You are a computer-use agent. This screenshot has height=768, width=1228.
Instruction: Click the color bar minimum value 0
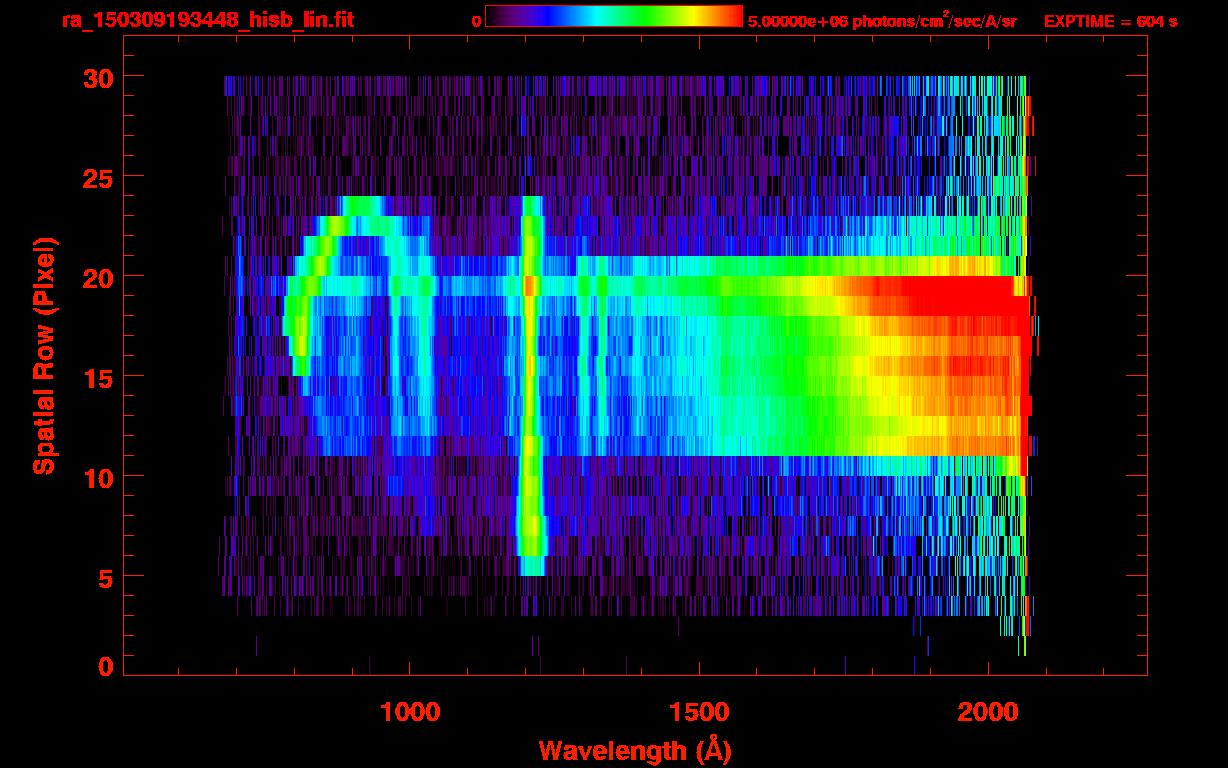476,21
